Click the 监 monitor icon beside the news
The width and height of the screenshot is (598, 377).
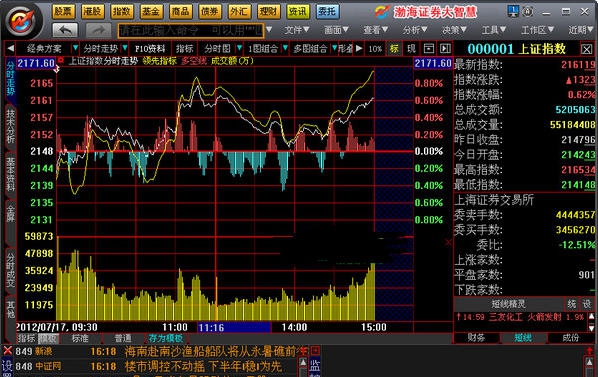coord(315,365)
